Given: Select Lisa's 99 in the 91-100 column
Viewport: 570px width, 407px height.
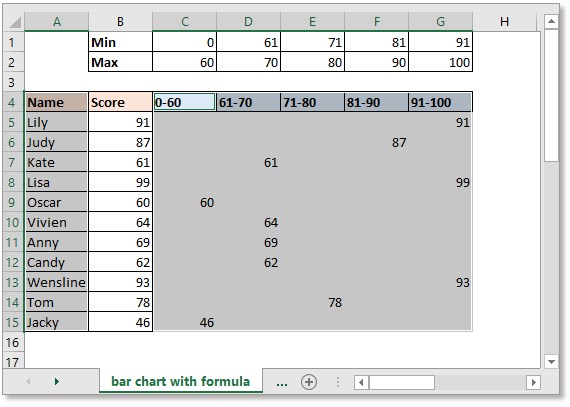Looking at the screenshot, I should coord(441,182).
